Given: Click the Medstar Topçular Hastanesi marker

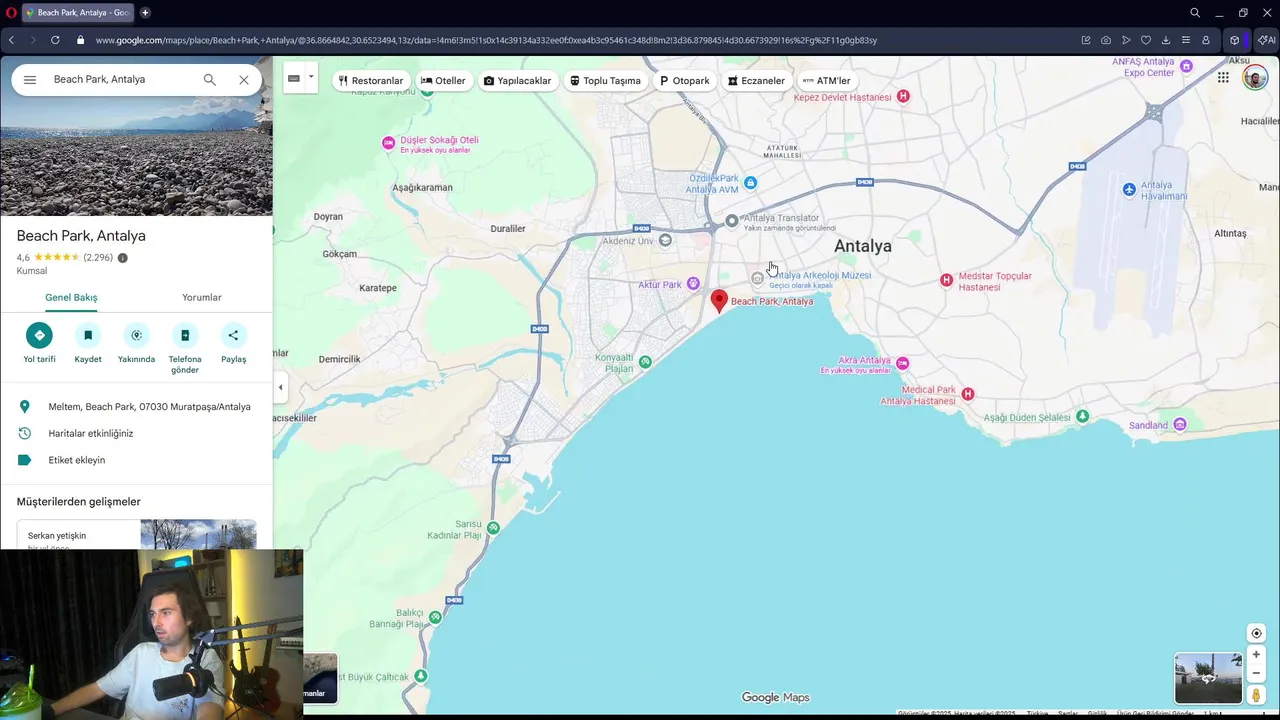Looking at the screenshot, I should (946, 280).
